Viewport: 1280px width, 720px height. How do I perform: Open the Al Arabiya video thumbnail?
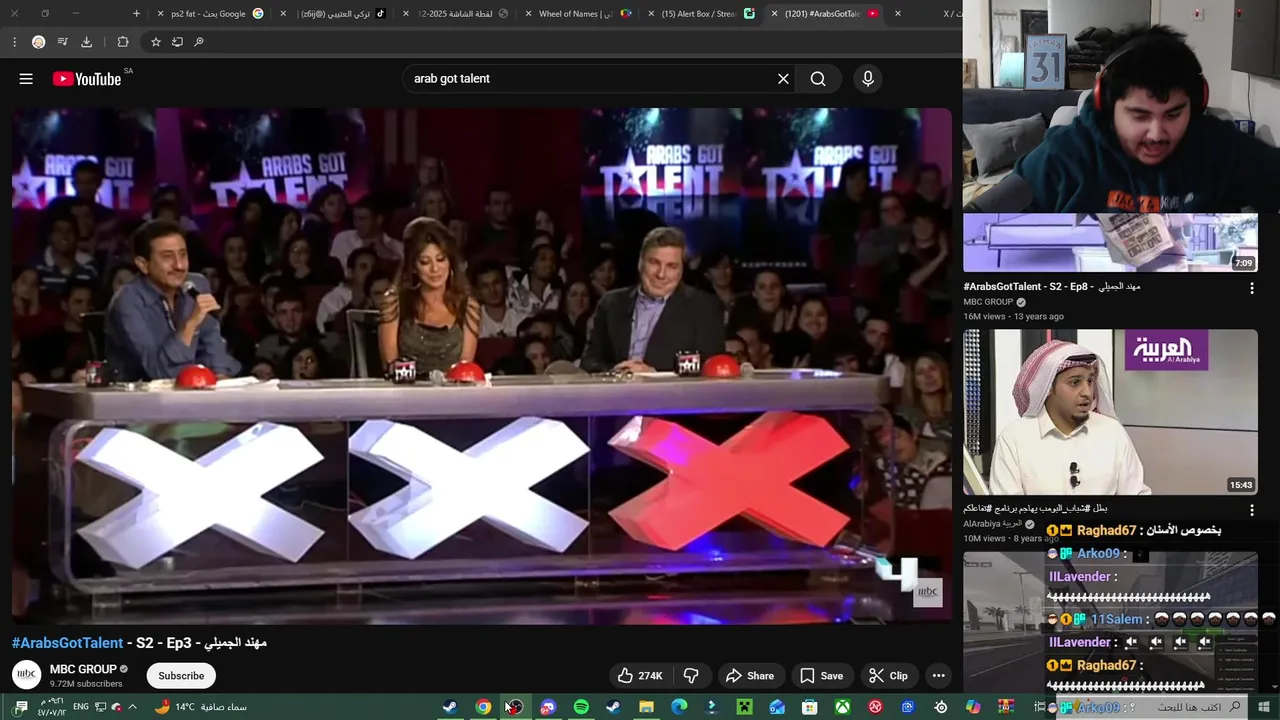(1110, 412)
